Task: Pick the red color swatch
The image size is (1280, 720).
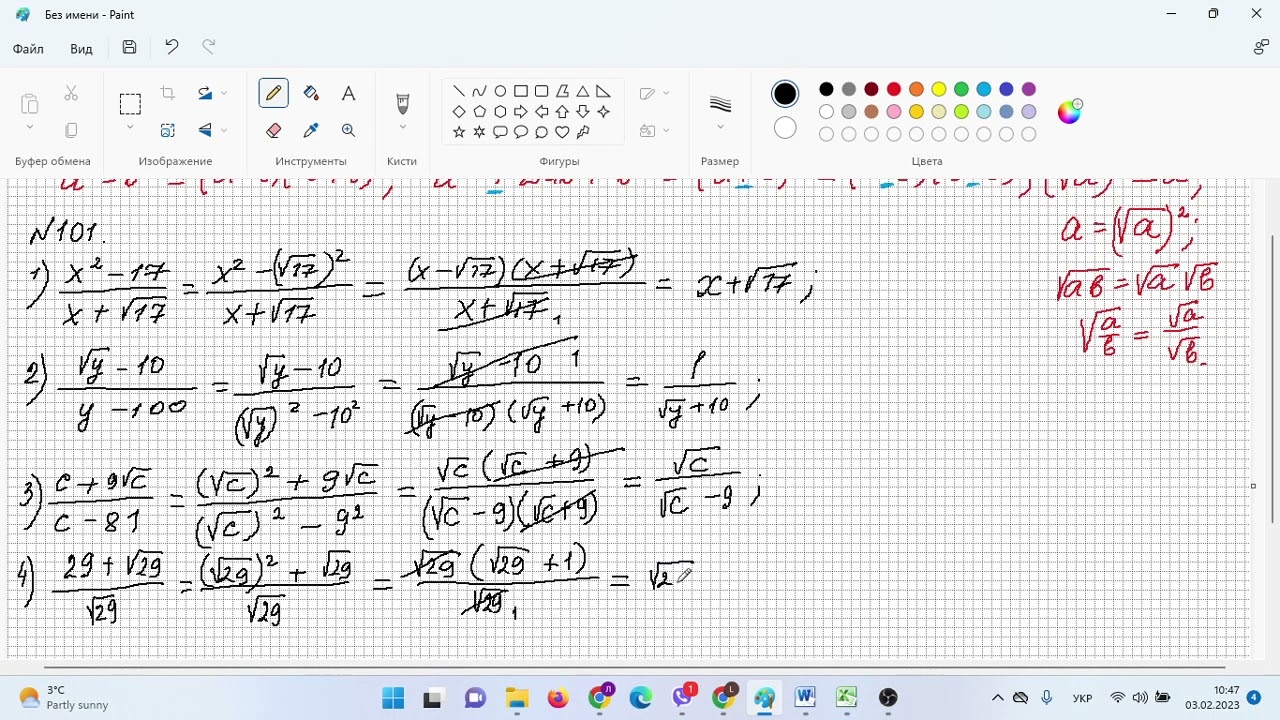Action: 894,89
